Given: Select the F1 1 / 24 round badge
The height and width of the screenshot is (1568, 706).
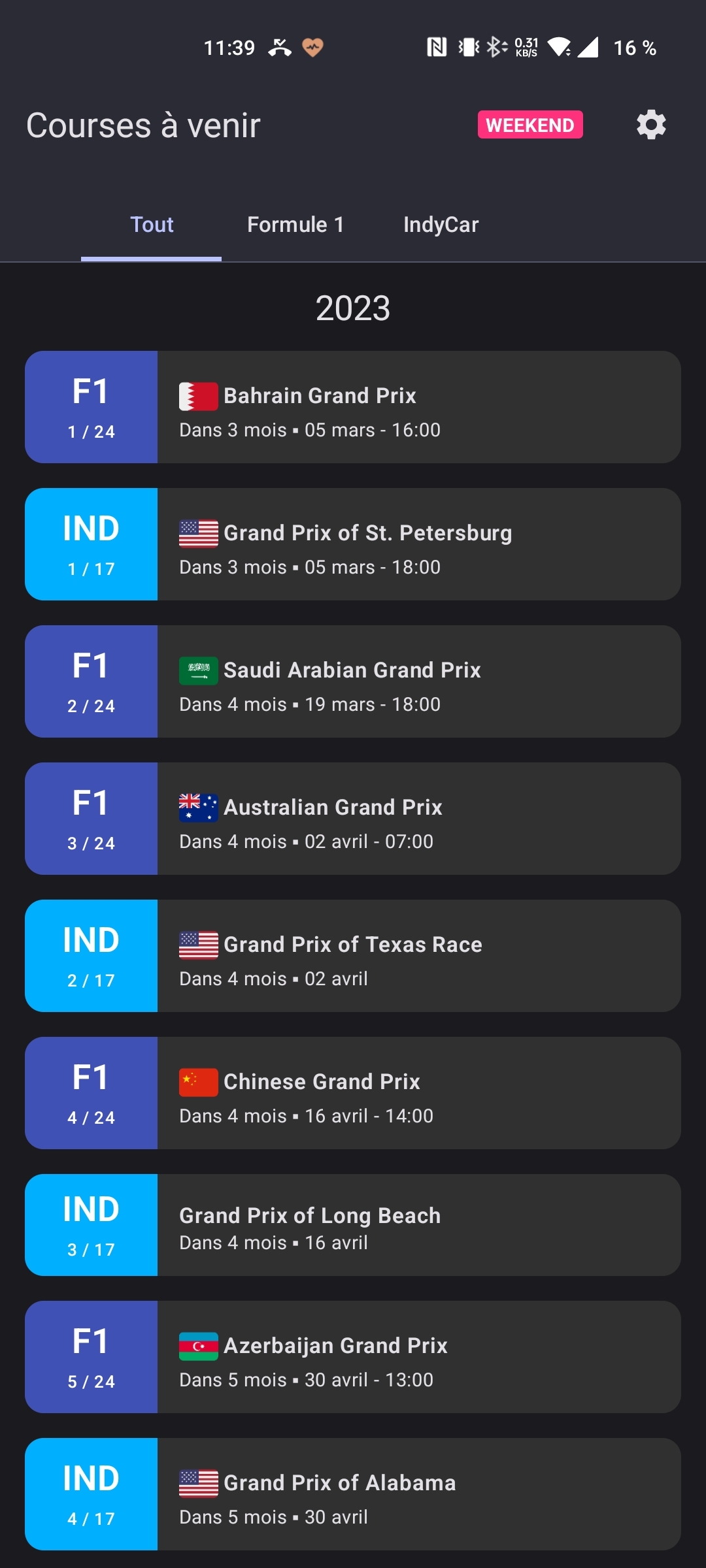Looking at the screenshot, I should (92, 408).
